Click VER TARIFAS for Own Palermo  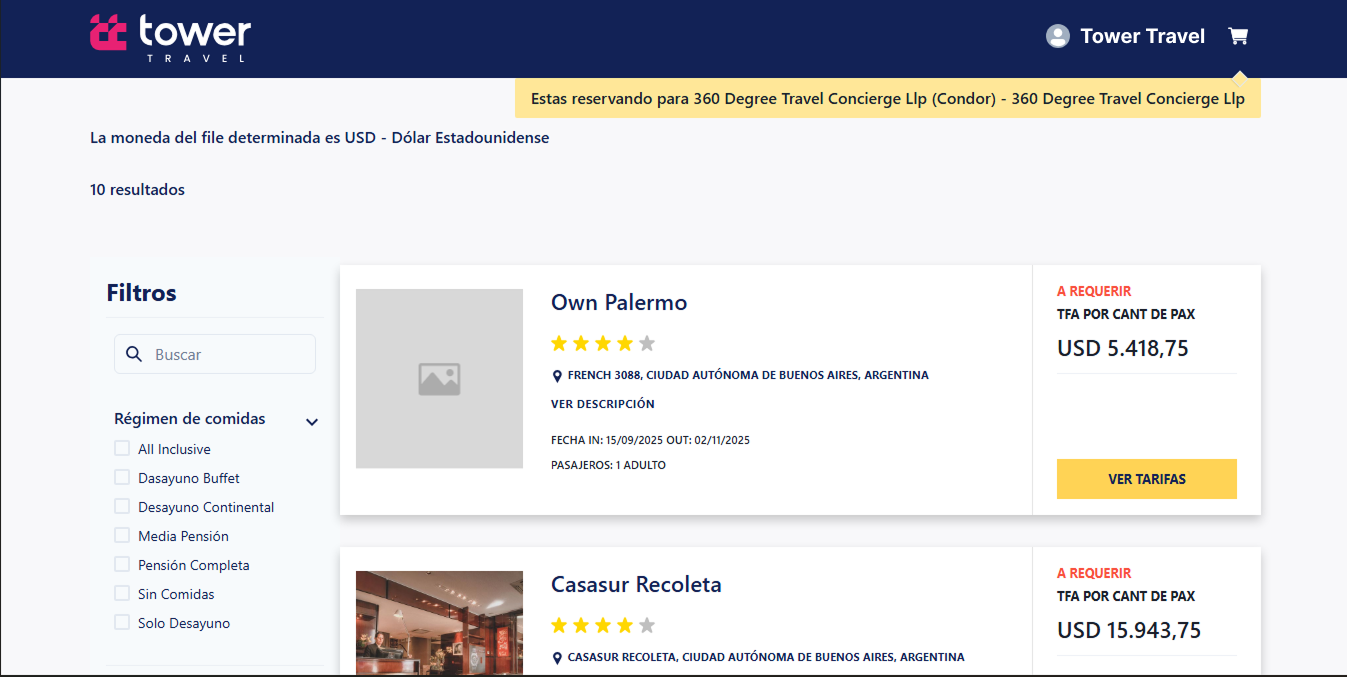tap(1146, 479)
